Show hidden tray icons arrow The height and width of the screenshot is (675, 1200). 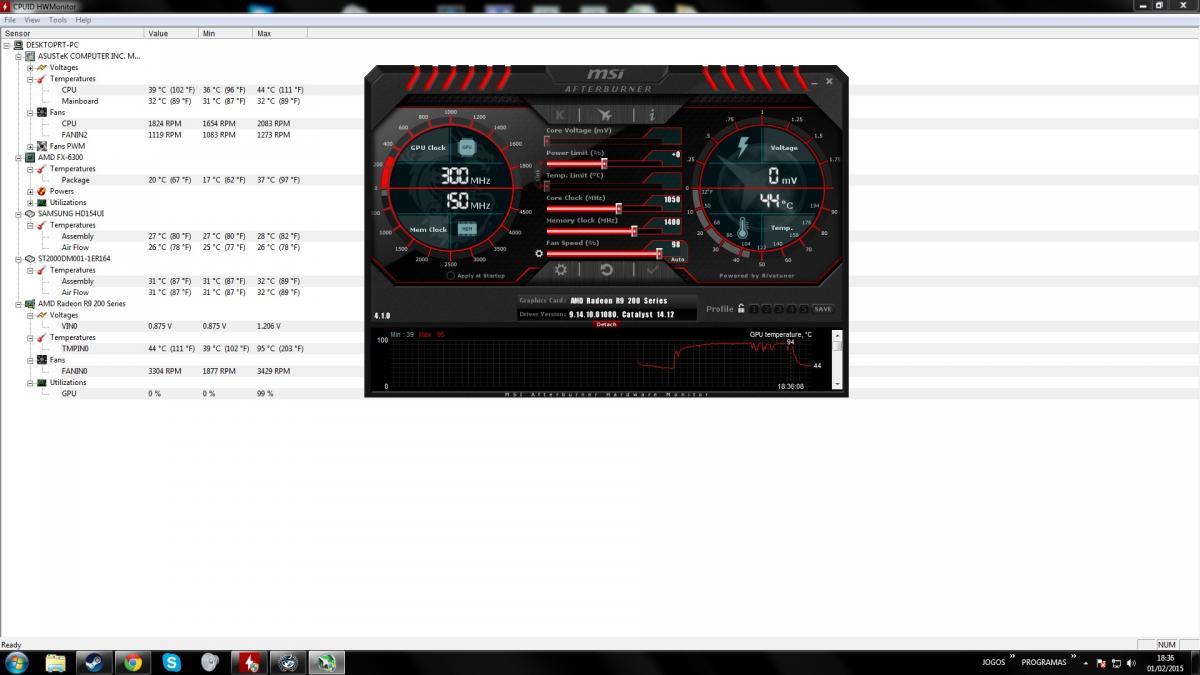1088,662
